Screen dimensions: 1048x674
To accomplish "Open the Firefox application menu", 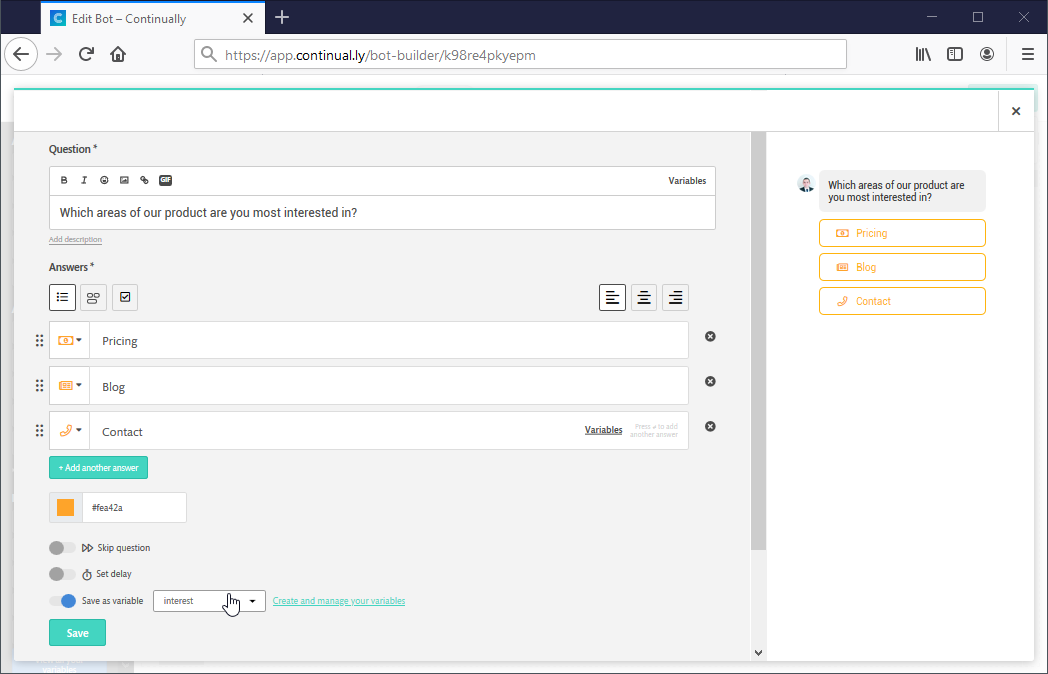I will [x=1027, y=54].
